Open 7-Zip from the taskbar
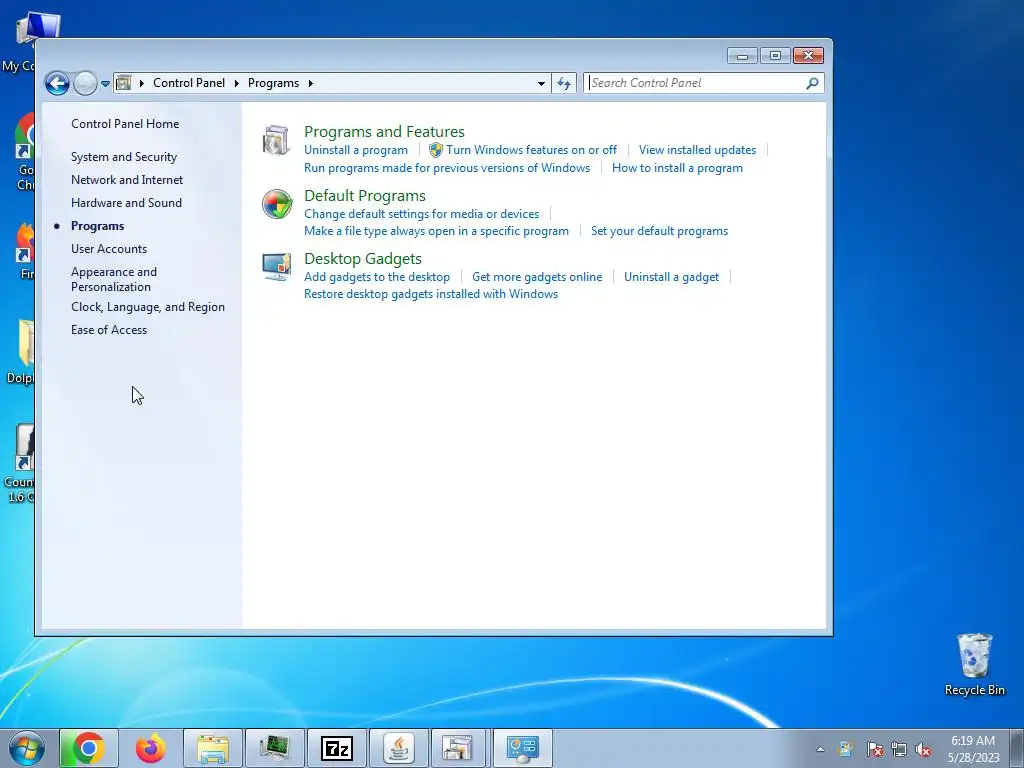This screenshot has width=1024, height=768. coord(337,748)
